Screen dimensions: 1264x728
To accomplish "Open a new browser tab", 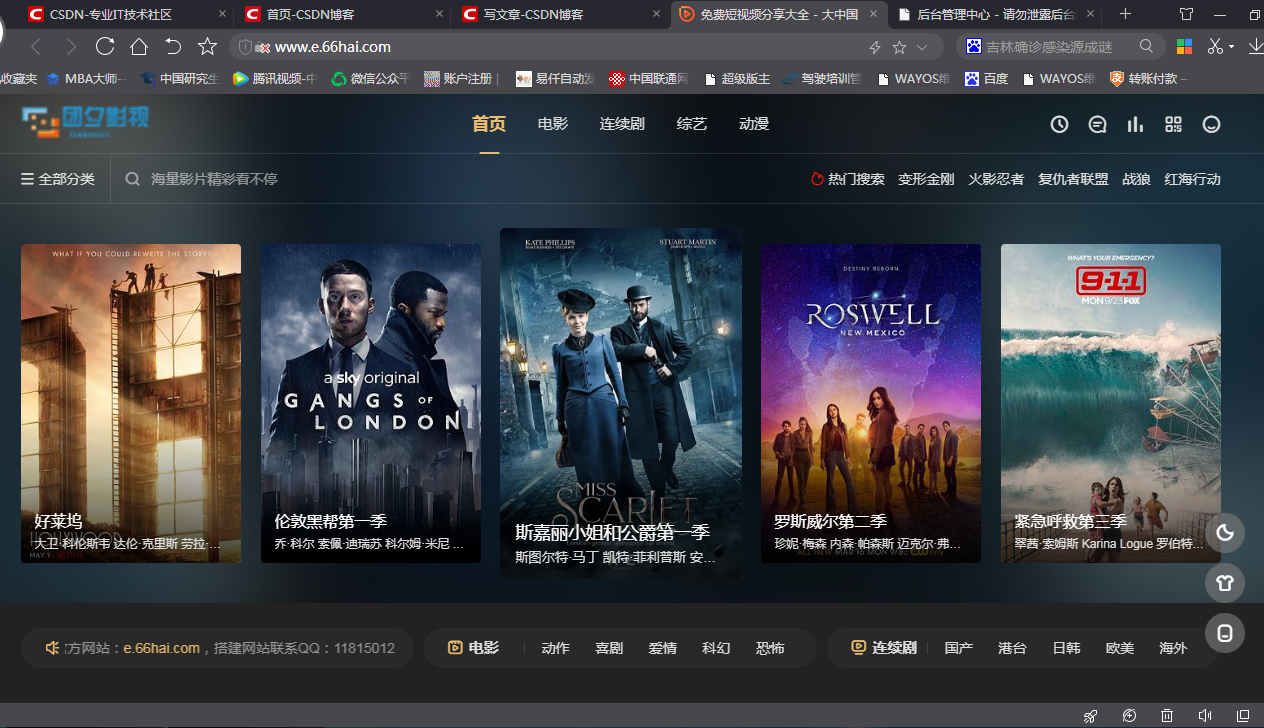I will [x=1126, y=14].
